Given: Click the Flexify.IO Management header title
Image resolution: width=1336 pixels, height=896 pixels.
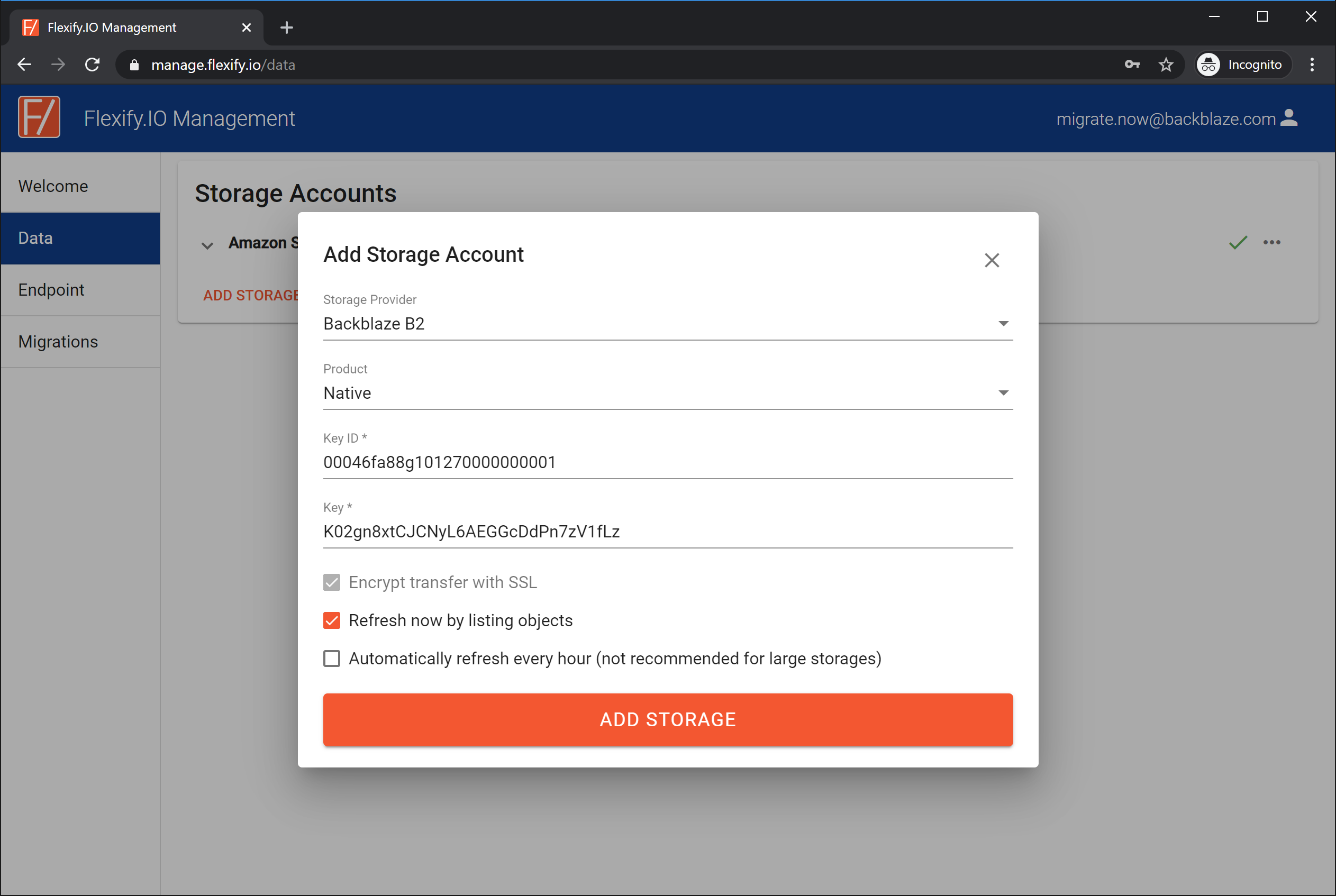Looking at the screenshot, I should pos(189,118).
